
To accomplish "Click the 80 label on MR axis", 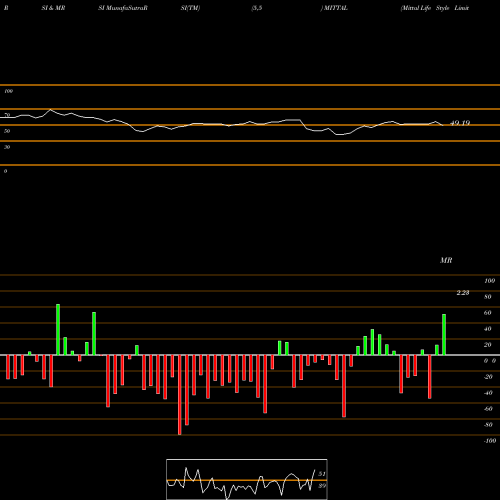I will (x=488, y=297).
